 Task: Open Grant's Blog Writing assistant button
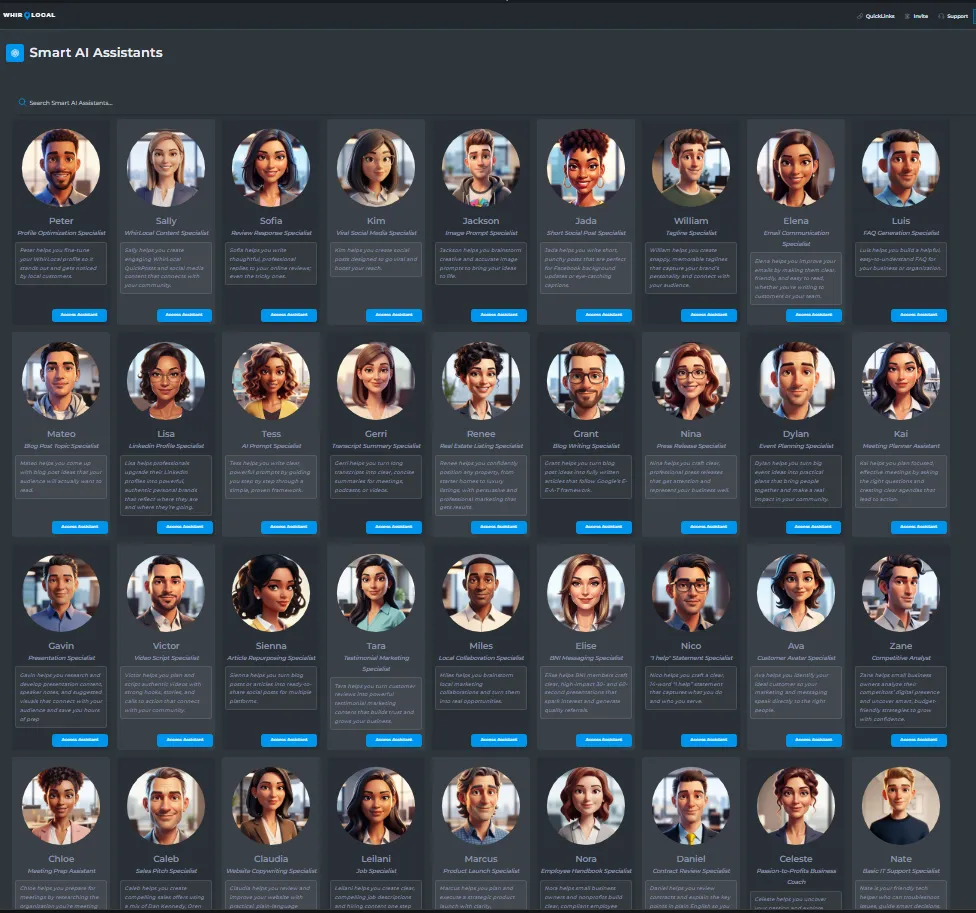pyautogui.click(x=604, y=528)
